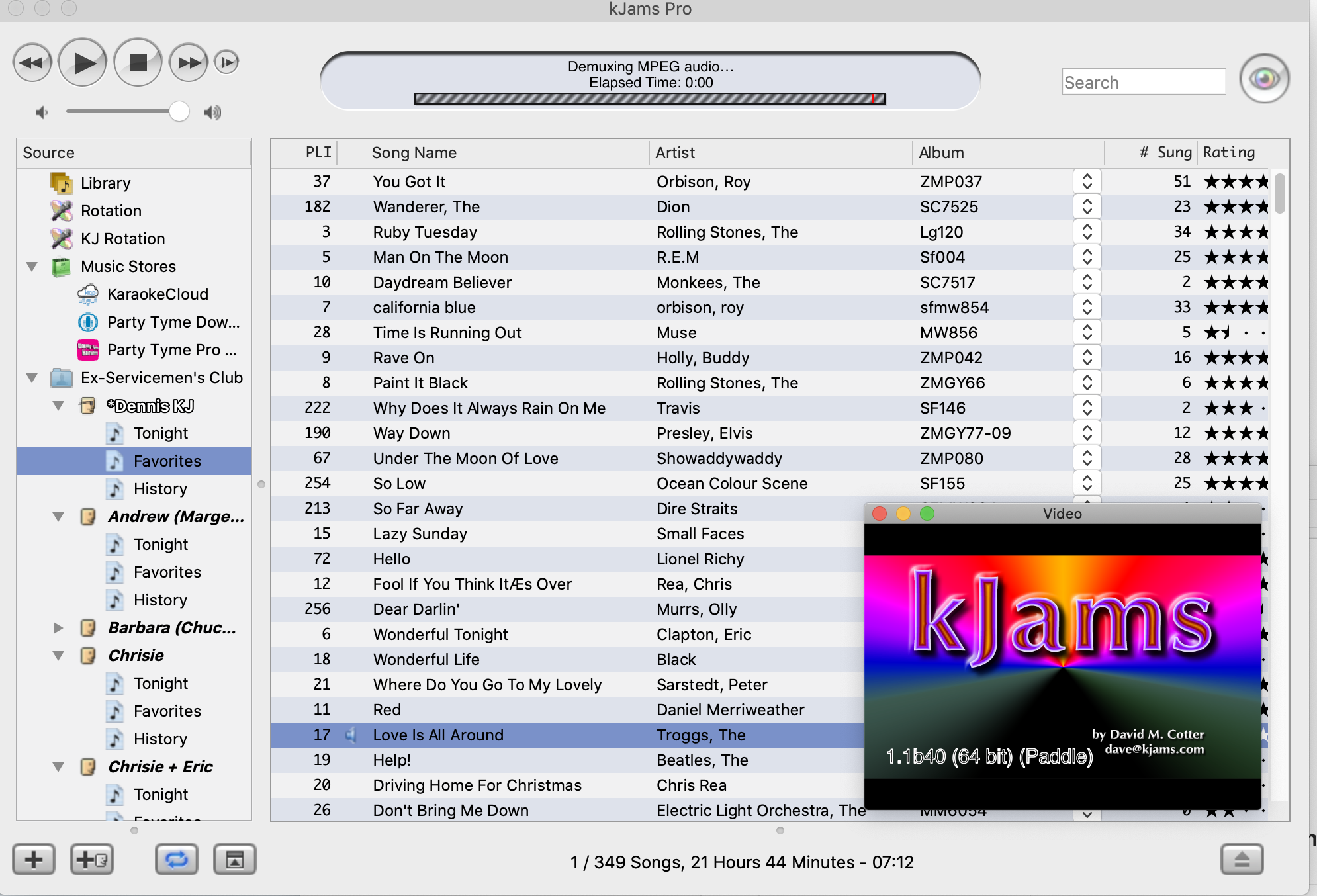Toggle the video window button at the bottom
This screenshot has height=896, width=1317.
[234, 860]
